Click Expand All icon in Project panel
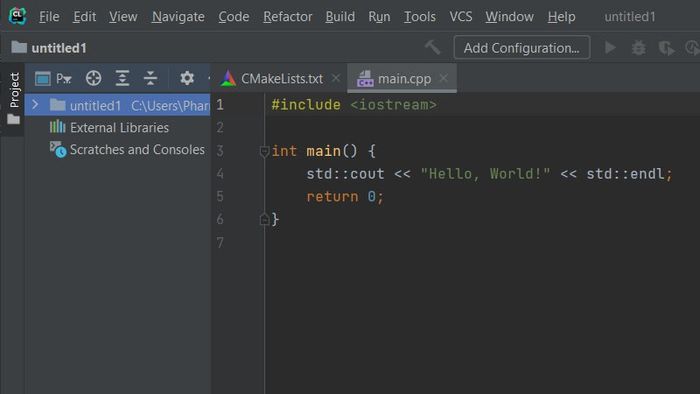700x394 pixels. point(122,78)
